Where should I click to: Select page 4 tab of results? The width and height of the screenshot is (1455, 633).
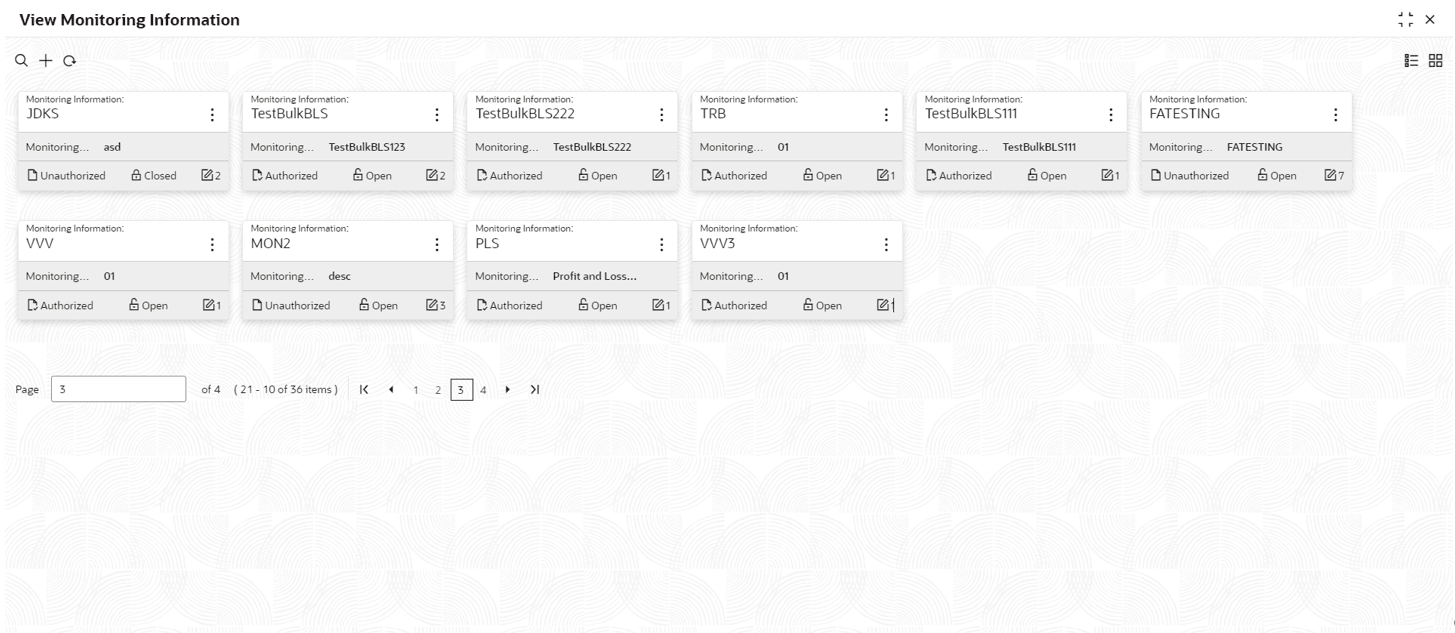483,389
